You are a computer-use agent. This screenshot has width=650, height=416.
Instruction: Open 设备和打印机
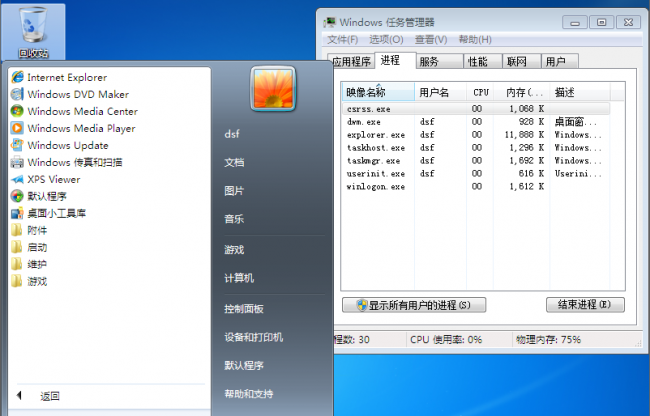pyautogui.click(x=254, y=337)
